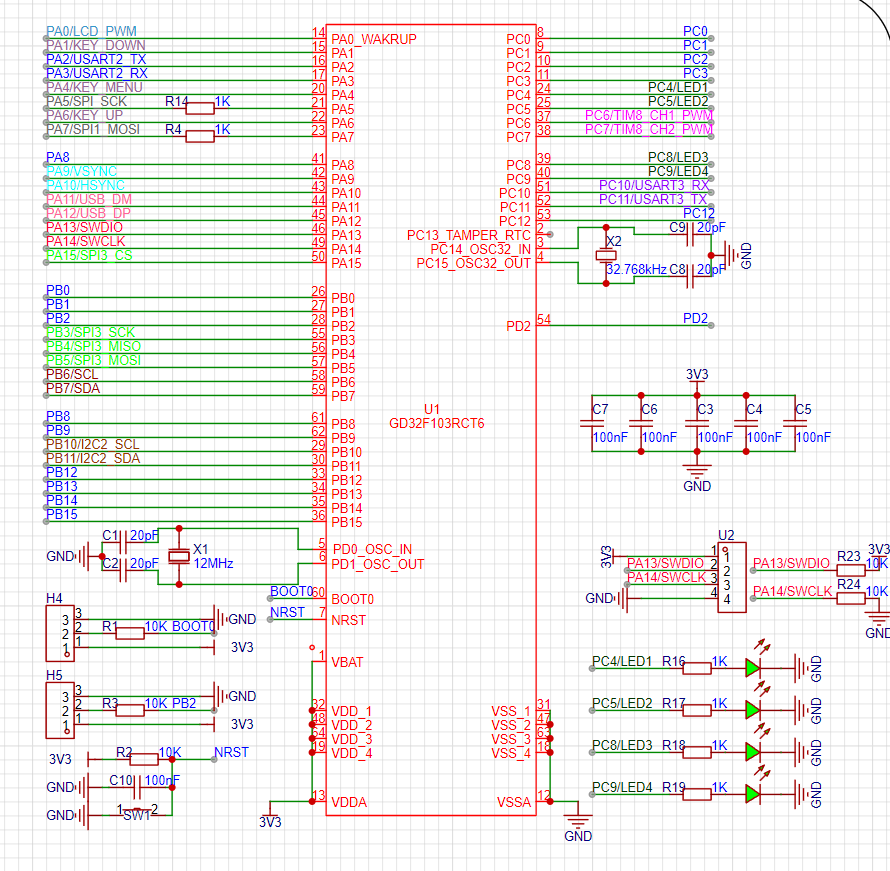
Task: Select 3V3 power label above capacitors
Action: click(697, 375)
